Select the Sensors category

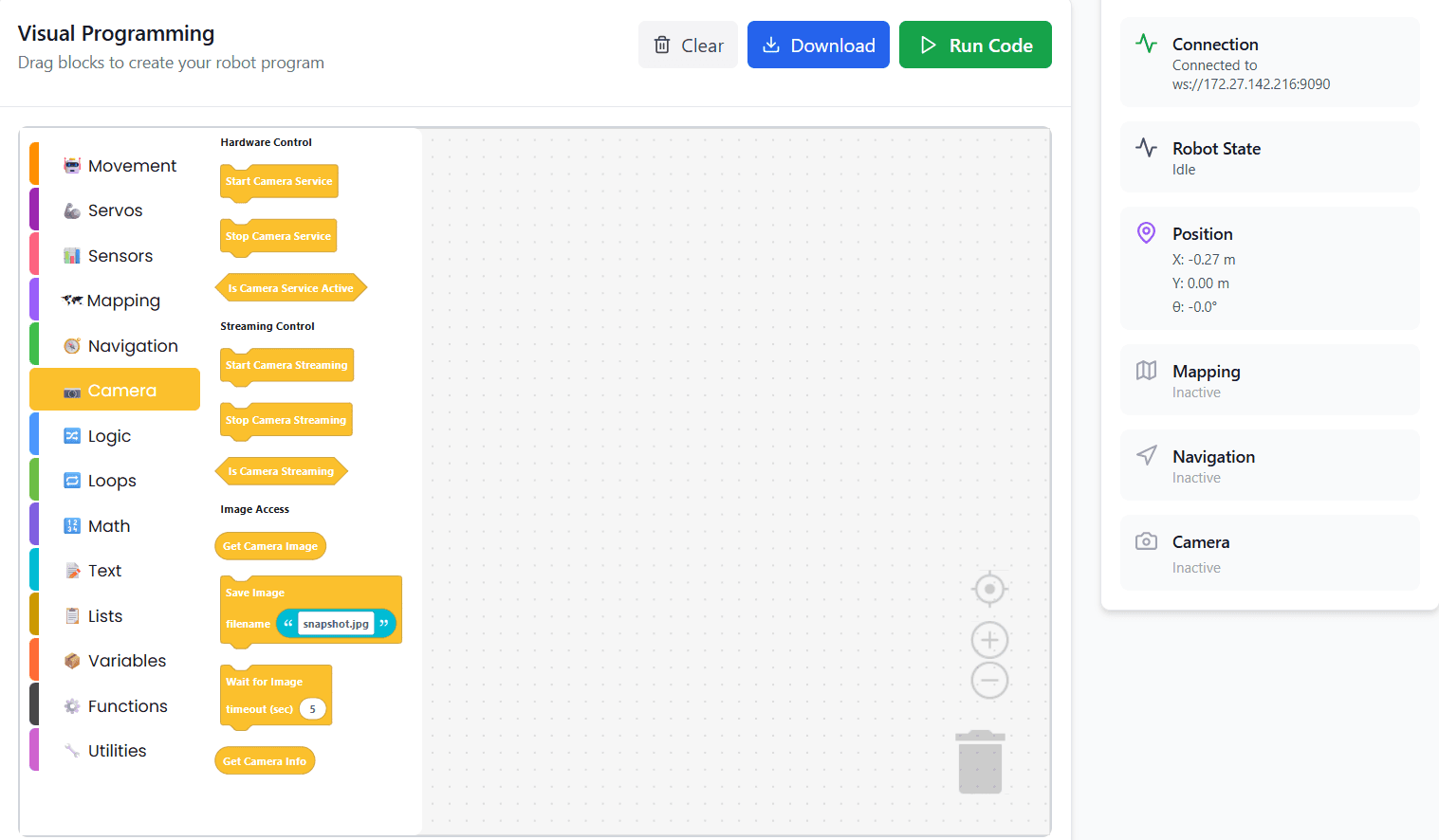tap(120, 256)
